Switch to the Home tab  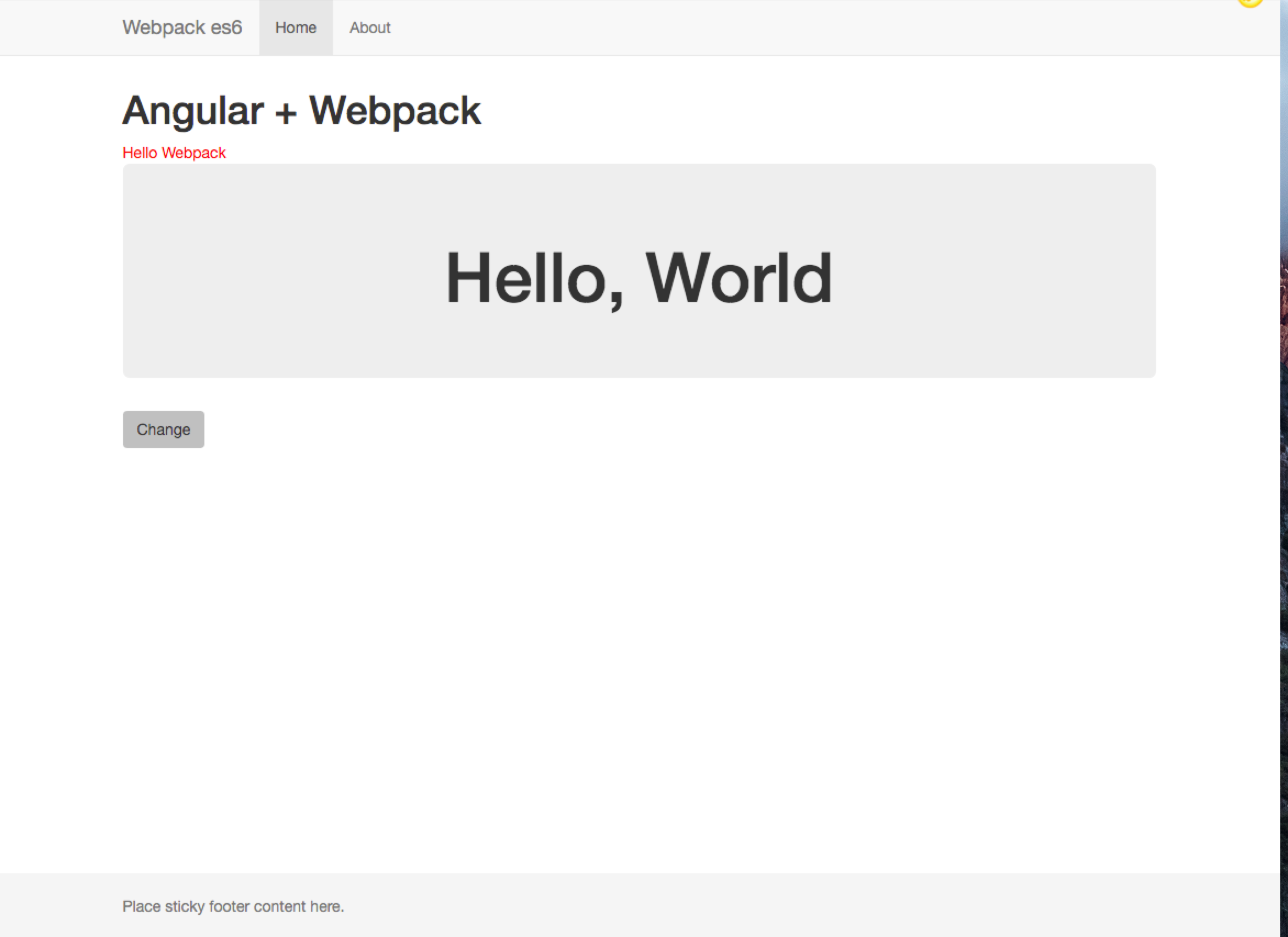tap(295, 28)
